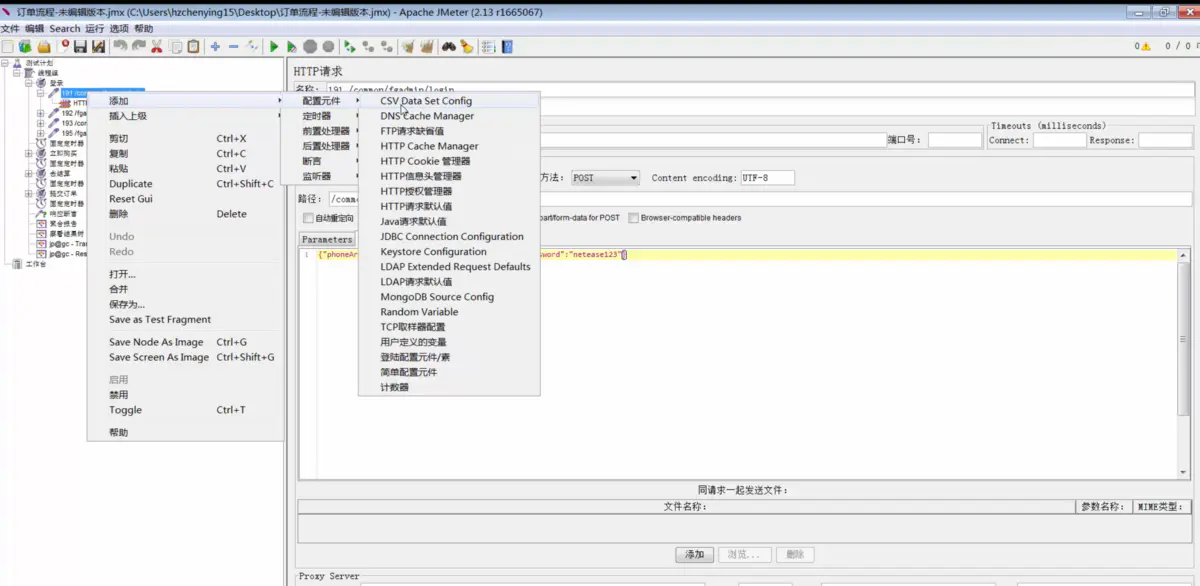Open 插入上级 context menu entry

186,116
